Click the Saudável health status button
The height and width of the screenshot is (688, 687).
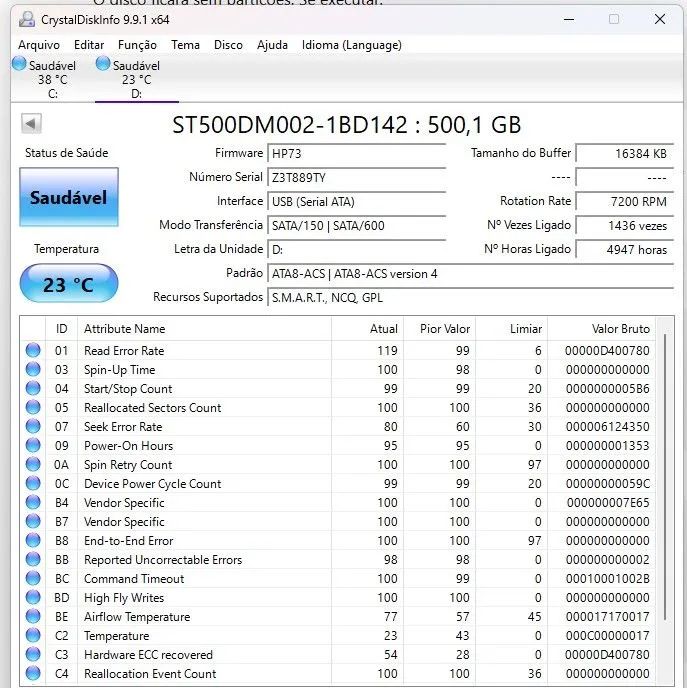coord(69,197)
